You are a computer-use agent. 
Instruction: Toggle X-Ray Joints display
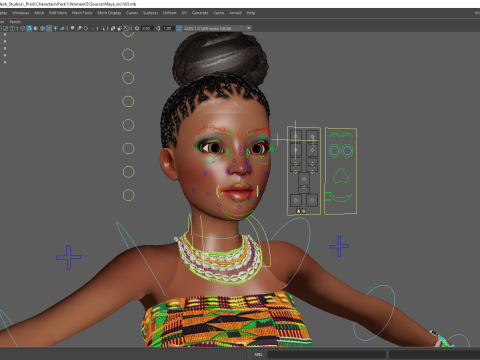point(126,28)
